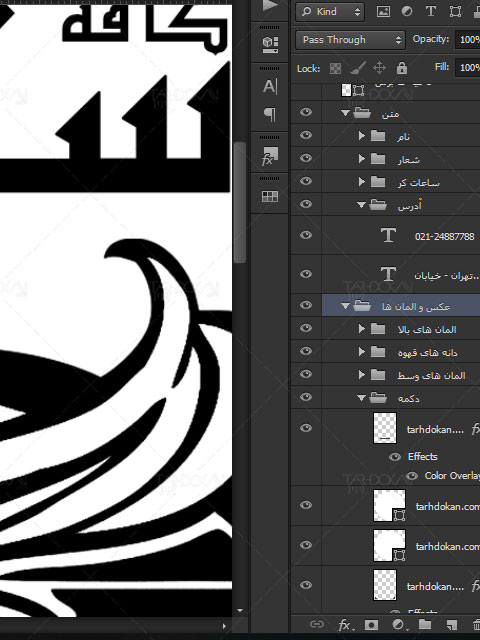Open the Swatches grid panel icon
The width and height of the screenshot is (480, 640).
270,197
